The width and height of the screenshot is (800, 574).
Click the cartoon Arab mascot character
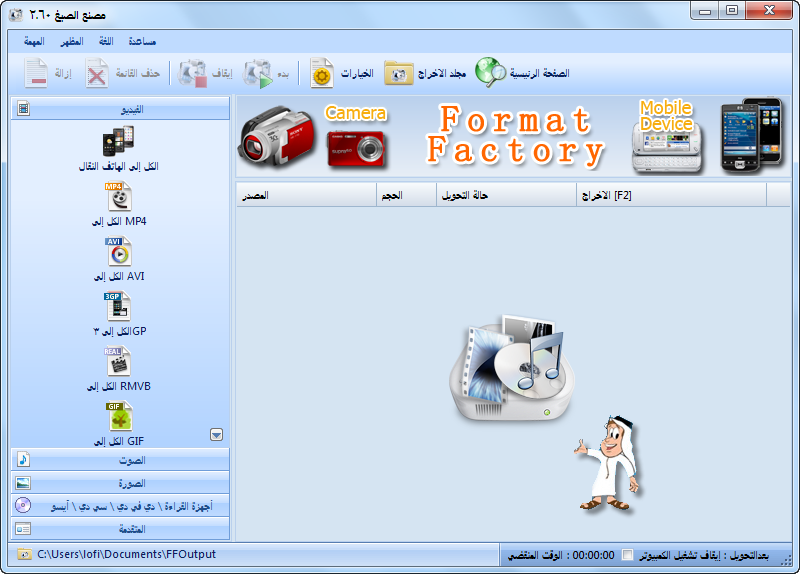pos(608,463)
